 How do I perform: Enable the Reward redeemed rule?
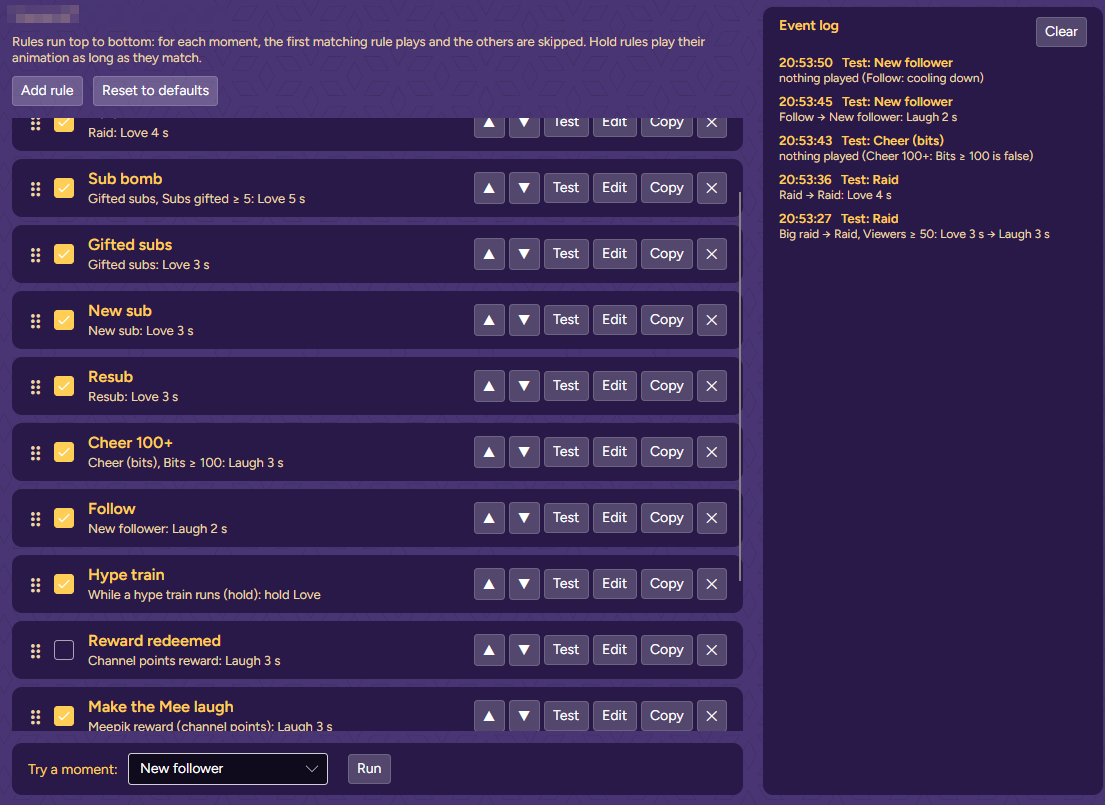(64, 650)
